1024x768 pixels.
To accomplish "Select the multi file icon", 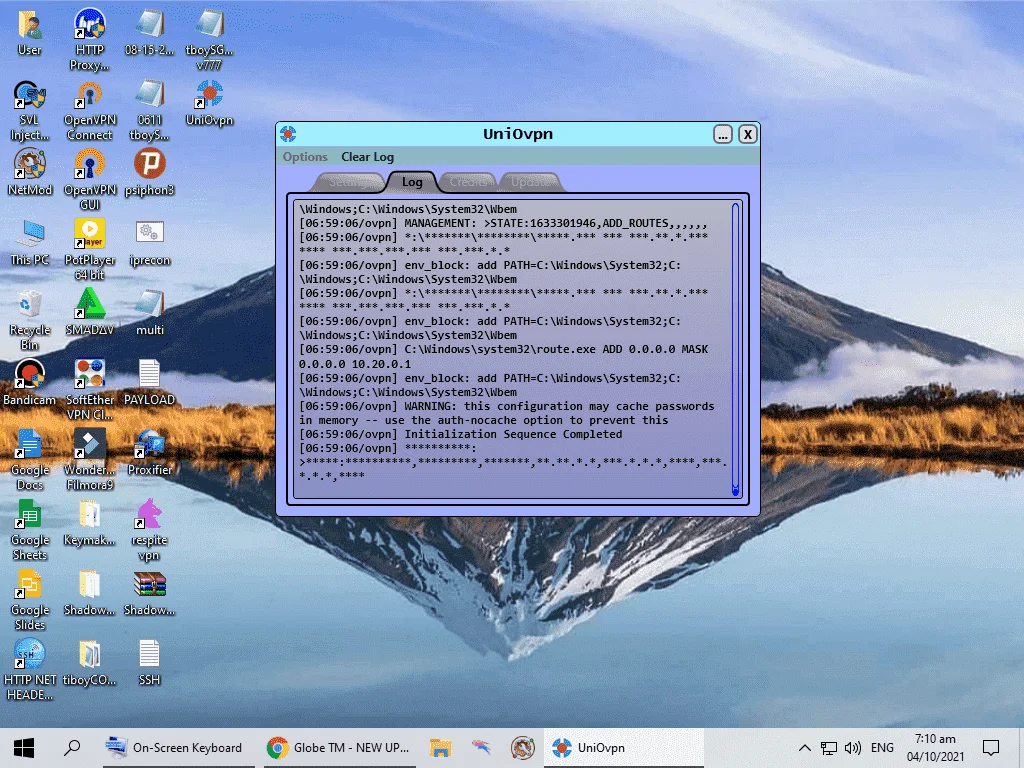I will point(150,312).
